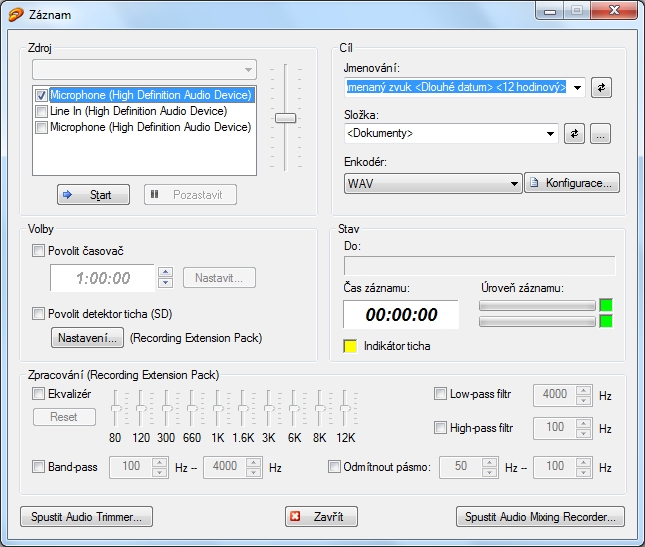Click the 00:00:00 recording time display
The image size is (645, 547).
click(x=401, y=315)
